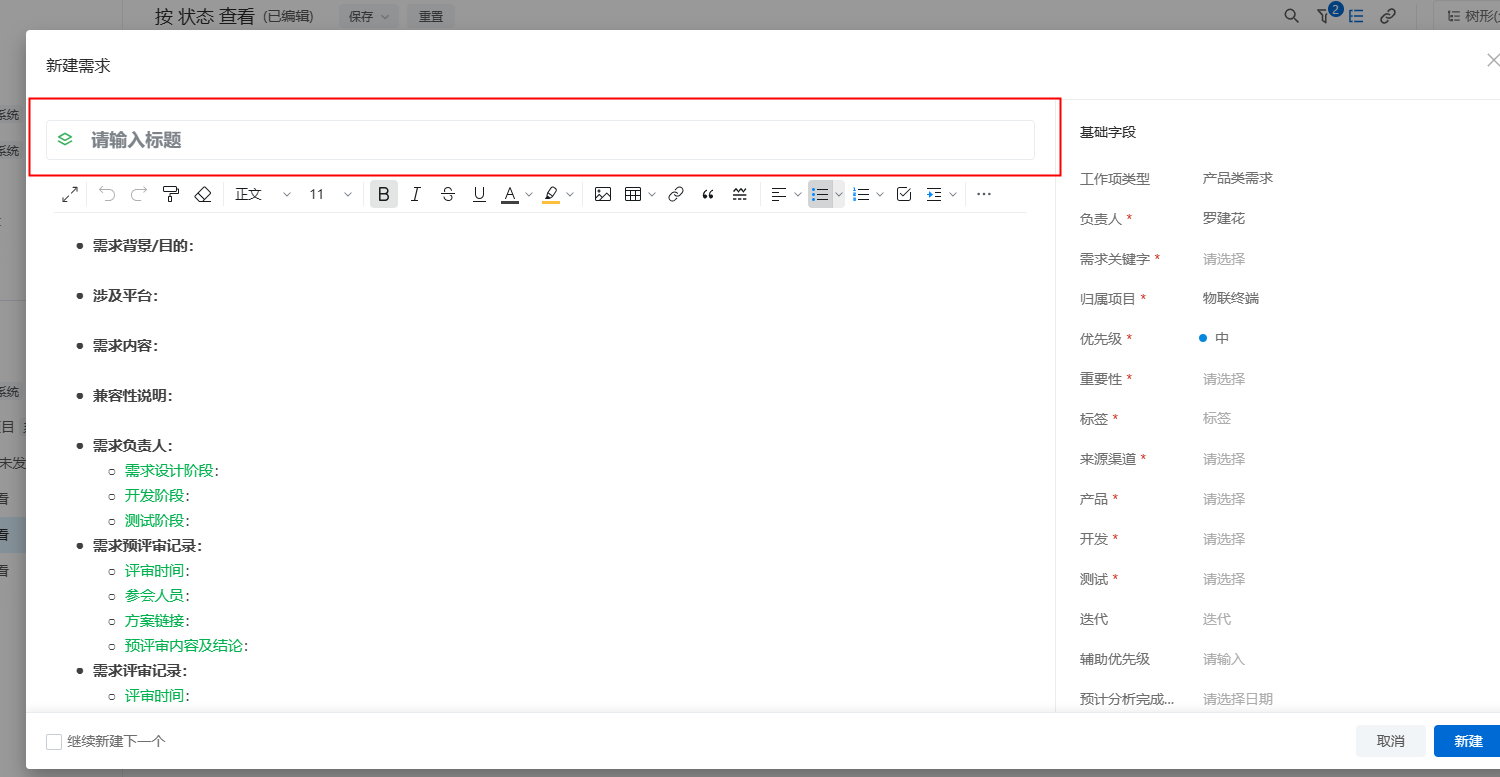Open more toolbar options ellipsis
The height and width of the screenshot is (777, 1500).
pyautogui.click(x=984, y=194)
